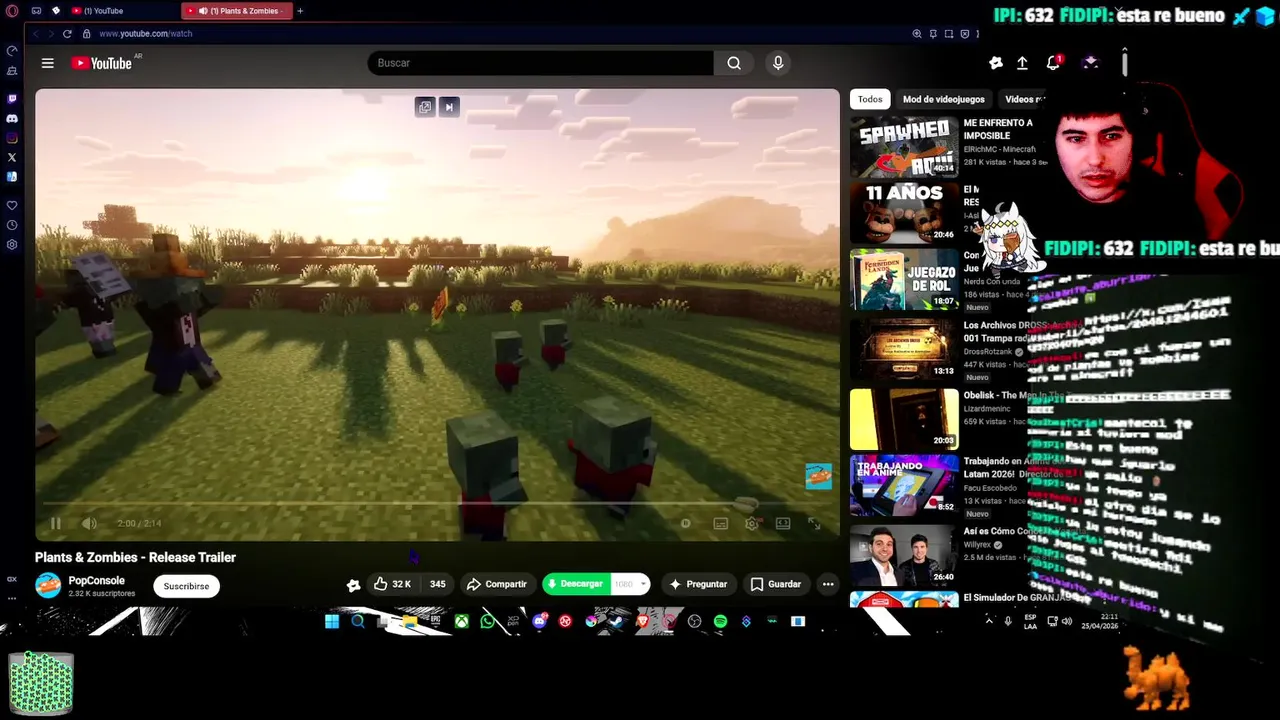Focus the Buscar search field
Screen dimensions: 1280x720
pos(540,63)
